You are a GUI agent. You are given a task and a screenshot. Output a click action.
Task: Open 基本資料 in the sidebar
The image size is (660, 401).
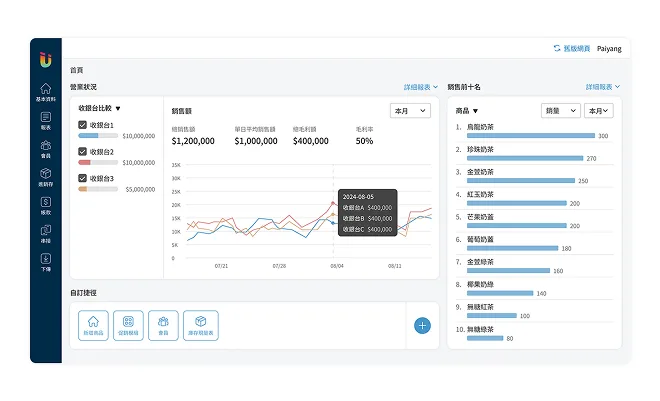pos(46,91)
